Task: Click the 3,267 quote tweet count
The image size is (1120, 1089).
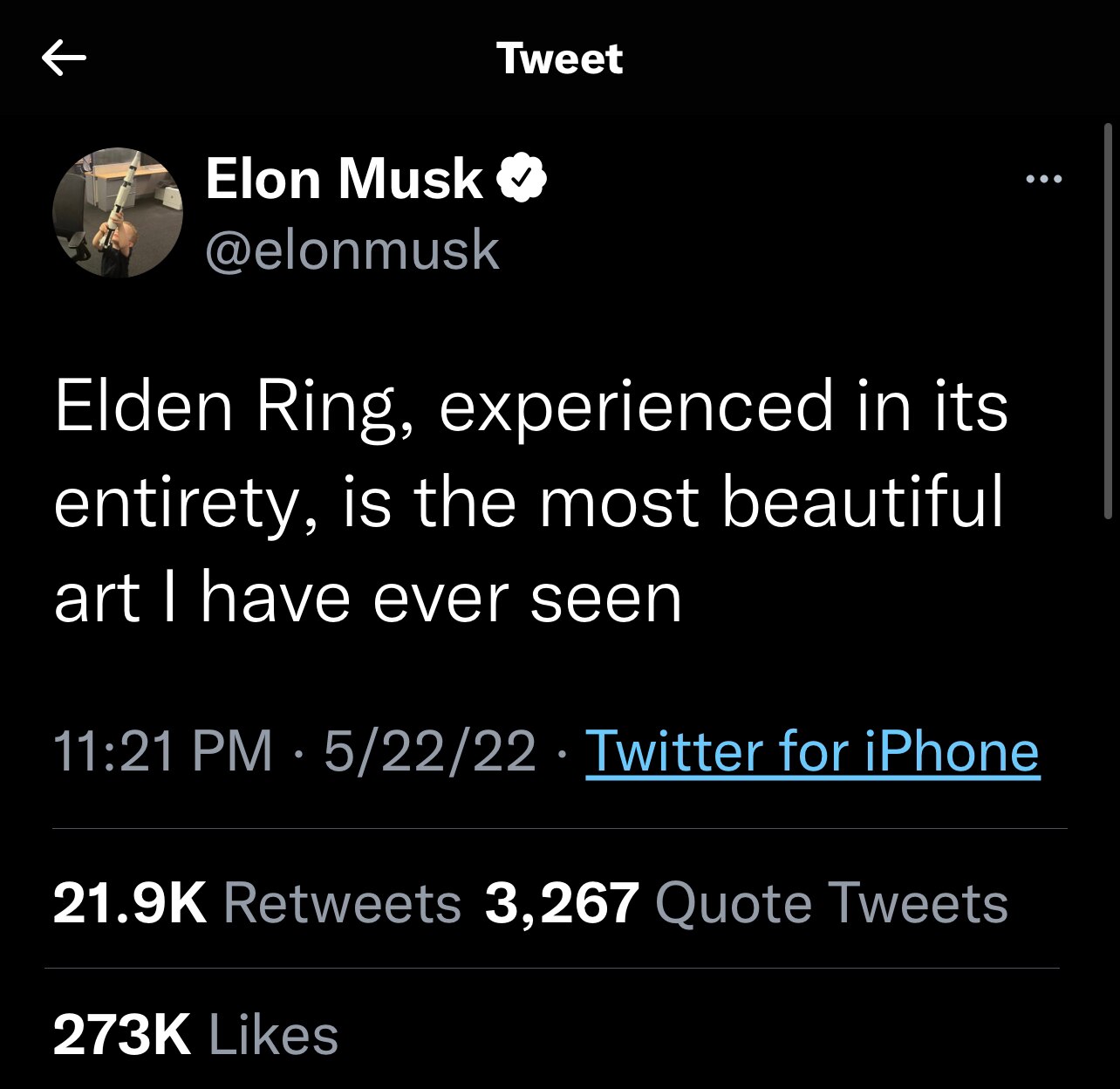Action: click(562, 902)
